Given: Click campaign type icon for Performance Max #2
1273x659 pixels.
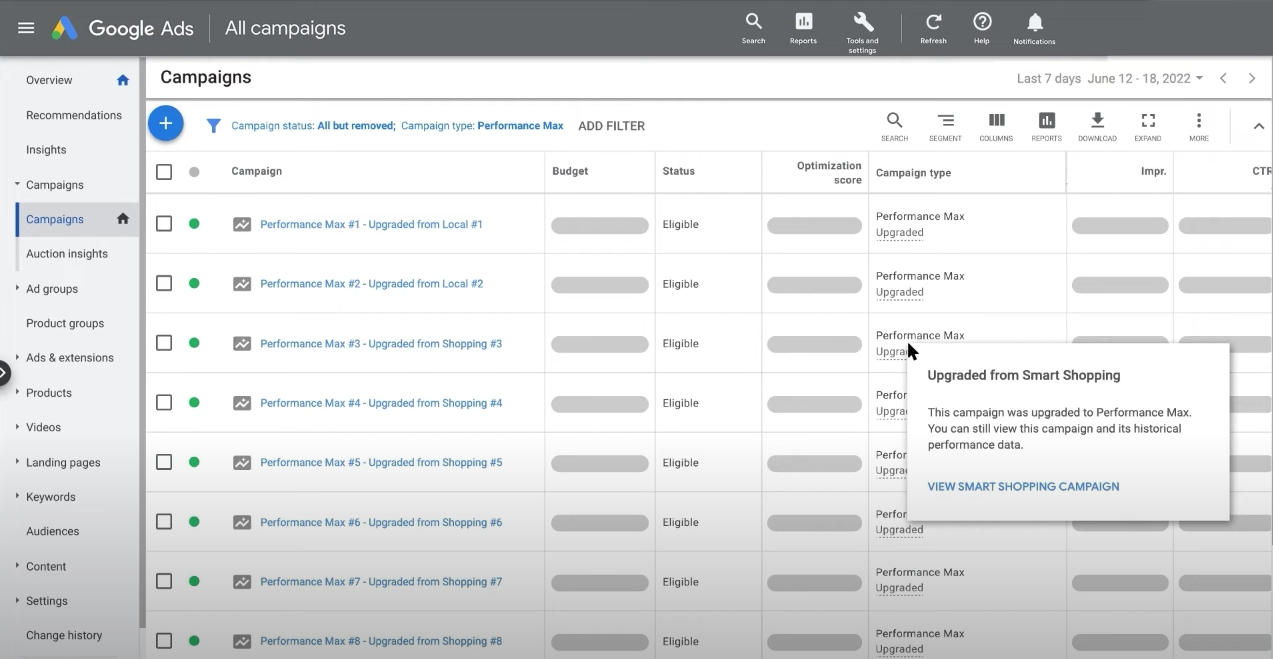Looking at the screenshot, I should click(242, 284).
